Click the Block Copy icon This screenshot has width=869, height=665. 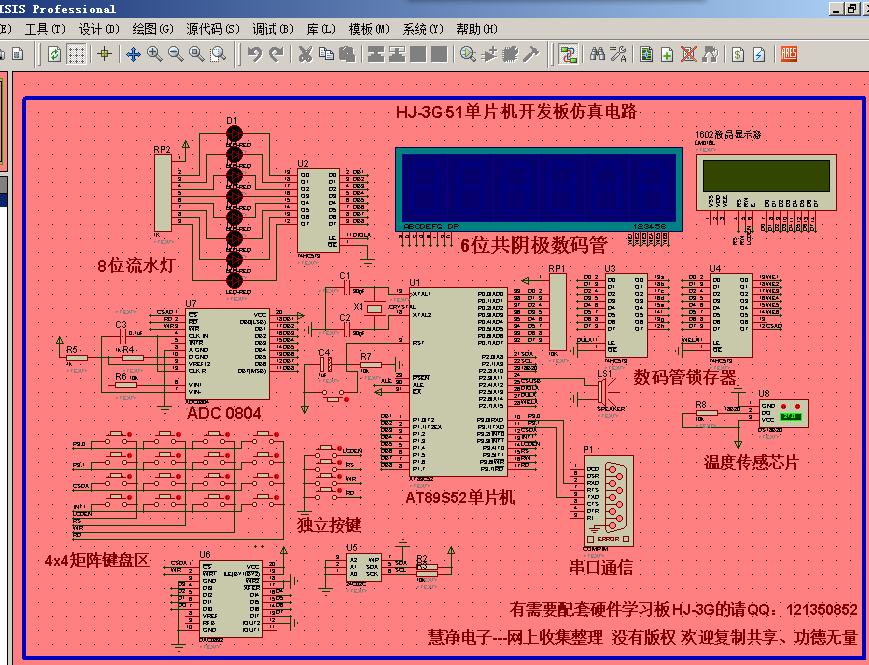tap(376, 54)
